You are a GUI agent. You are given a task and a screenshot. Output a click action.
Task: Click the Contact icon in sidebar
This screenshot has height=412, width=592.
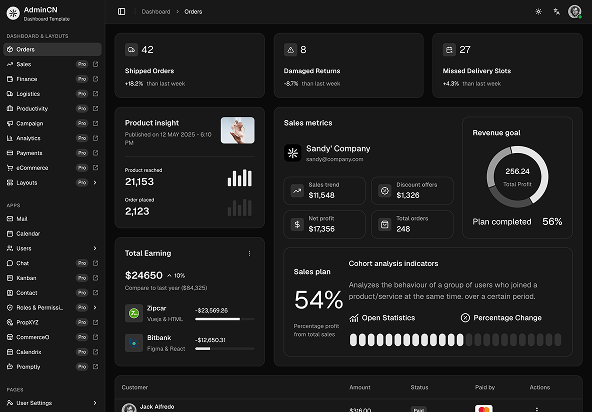pyautogui.click(x=10, y=293)
